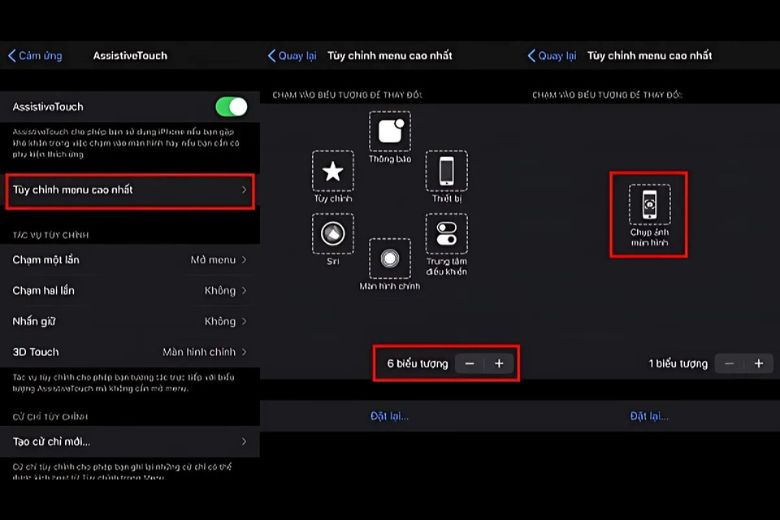Open the Chạm một lần setting
This screenshot has height=520, width=780.
coord(130,260)
